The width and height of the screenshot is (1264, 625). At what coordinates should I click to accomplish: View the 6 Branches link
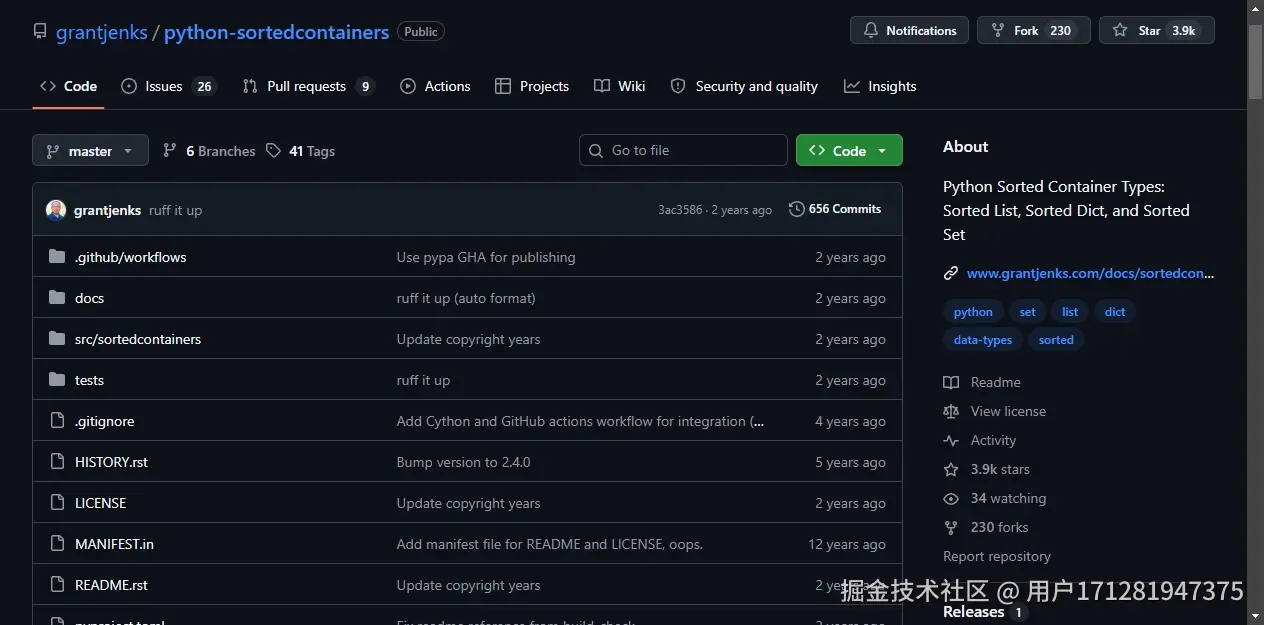coord(209,151)
